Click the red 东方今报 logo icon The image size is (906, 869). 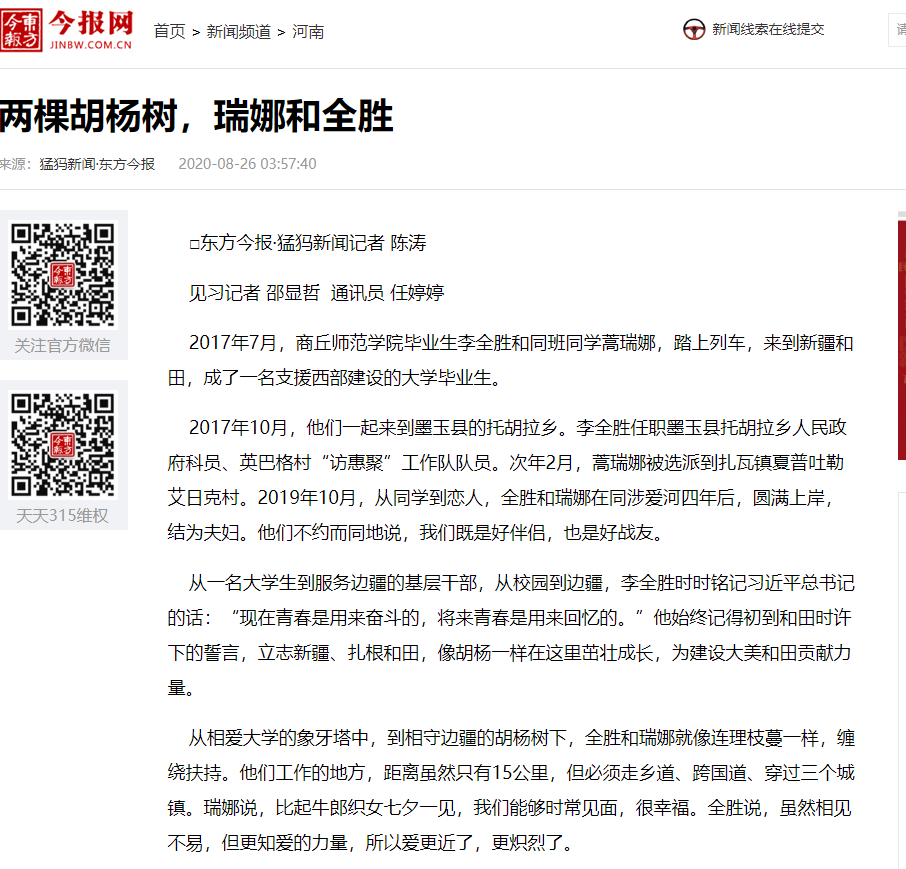pyautogui.click(x=21, y=30)
